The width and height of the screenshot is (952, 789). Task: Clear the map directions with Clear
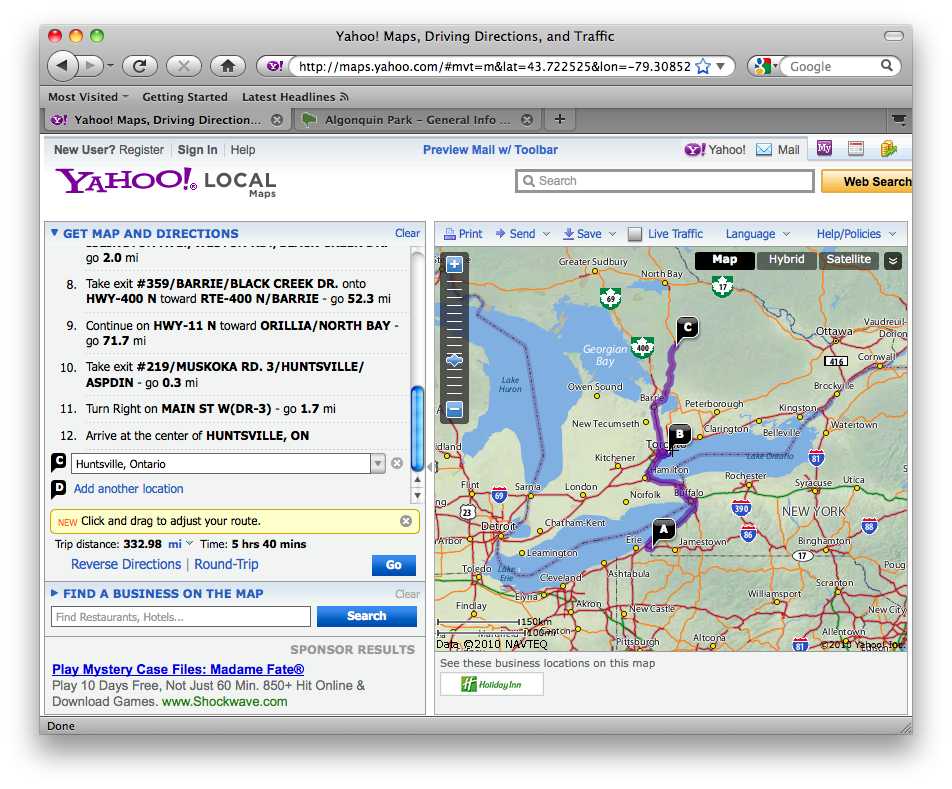click(407, 233)
